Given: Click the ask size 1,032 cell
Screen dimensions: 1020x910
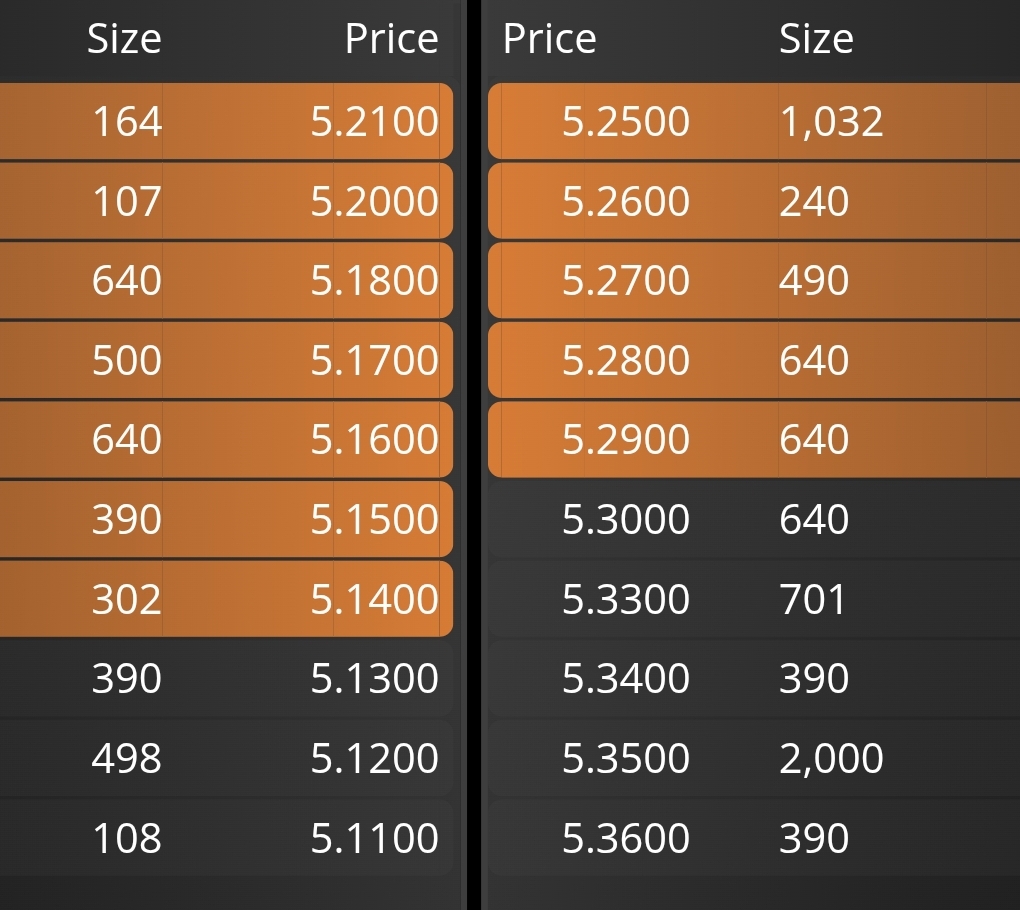Looking at the screenshot, I should tap(831, 122).
